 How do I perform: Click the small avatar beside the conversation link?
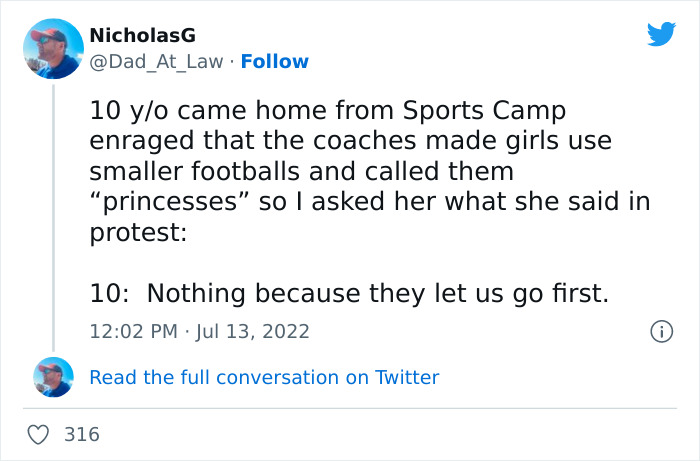[x=53, y=377]
